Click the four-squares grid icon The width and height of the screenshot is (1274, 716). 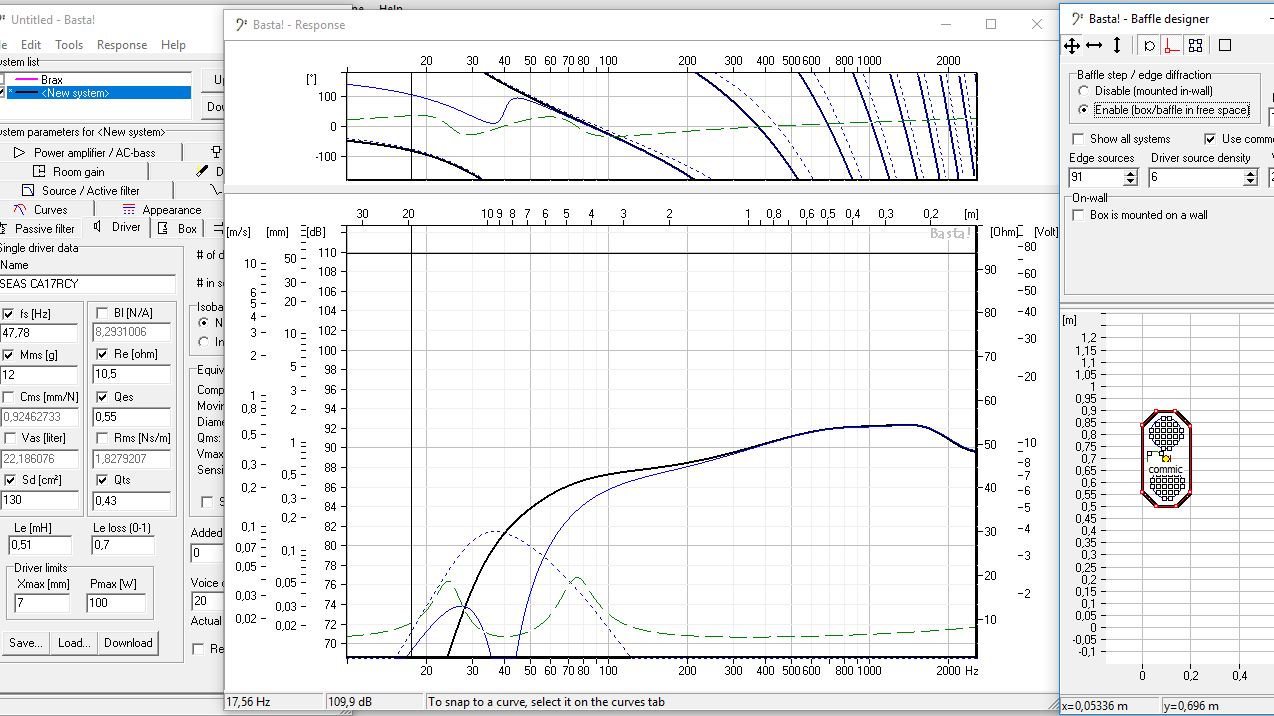(x=1195, y=45)
